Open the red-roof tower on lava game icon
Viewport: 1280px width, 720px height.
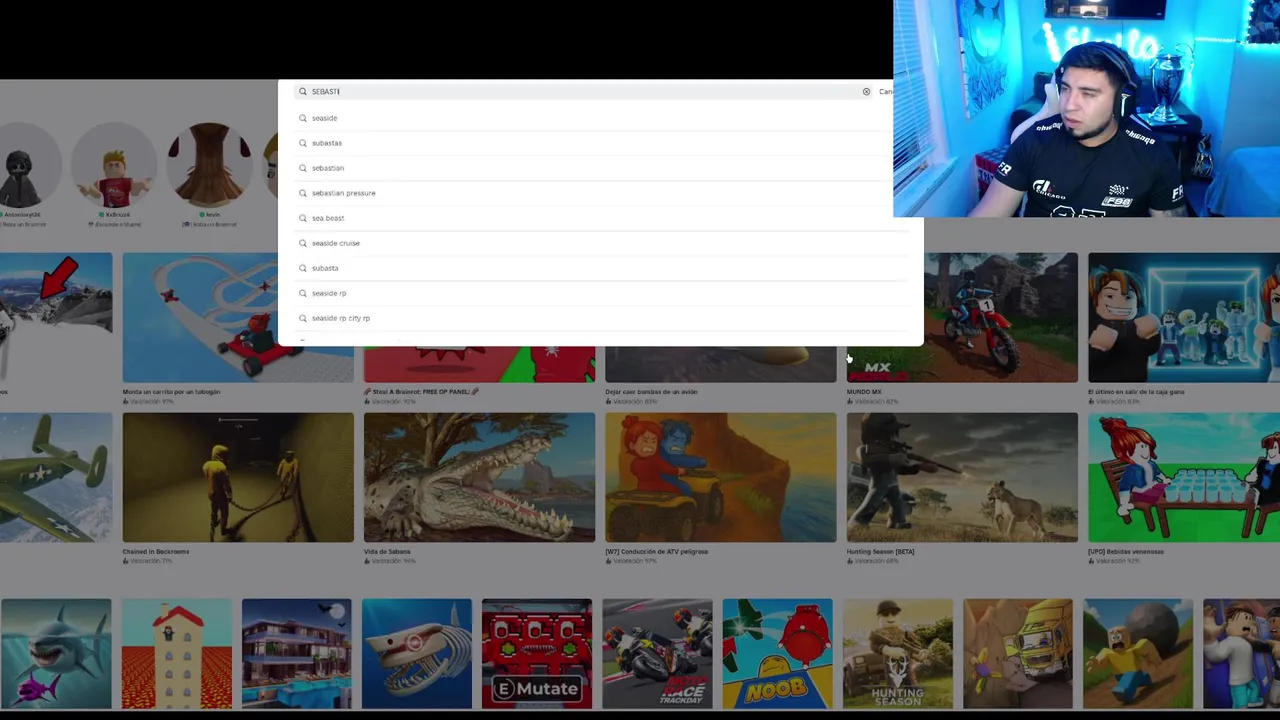(x=177, y=653)
